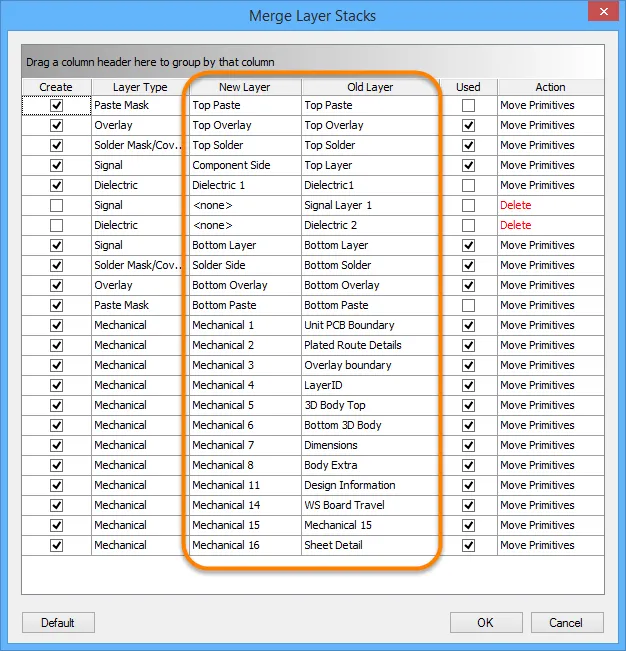The image size is (626, 651).
Task: Select the 3D Body Top cell
Action: point(370,405)
